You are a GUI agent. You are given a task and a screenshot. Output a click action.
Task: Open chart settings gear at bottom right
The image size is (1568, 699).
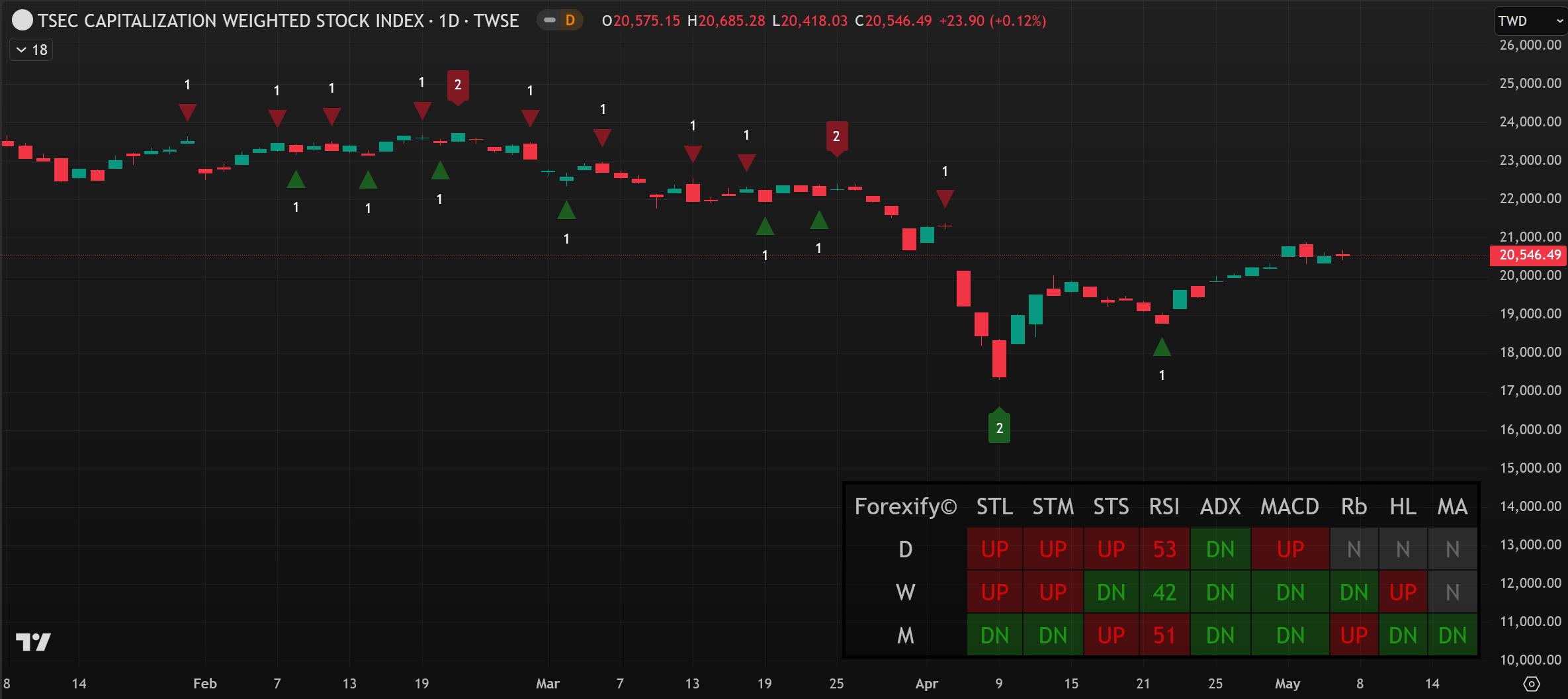point(1531,684)
